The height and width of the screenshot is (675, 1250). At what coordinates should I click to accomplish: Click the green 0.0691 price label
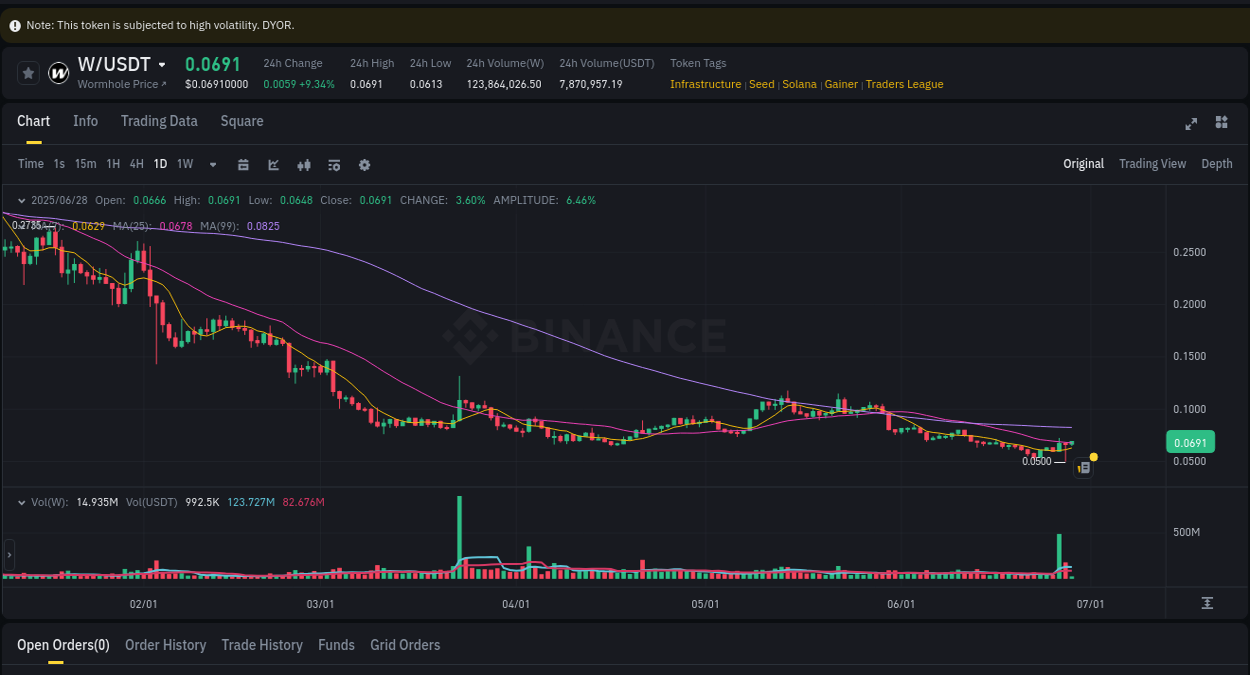[x=1189, y=441]
